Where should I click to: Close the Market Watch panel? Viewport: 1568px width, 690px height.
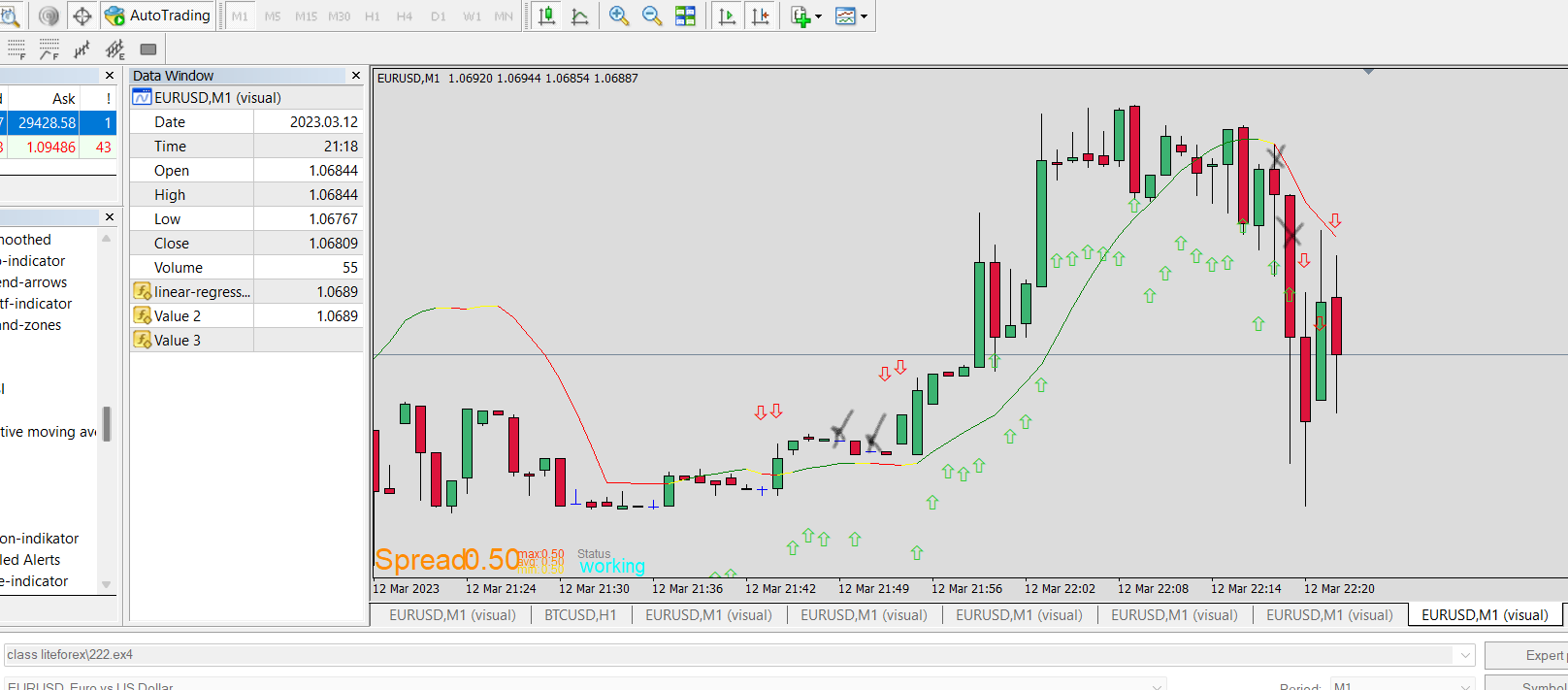(x=110, y=76)
